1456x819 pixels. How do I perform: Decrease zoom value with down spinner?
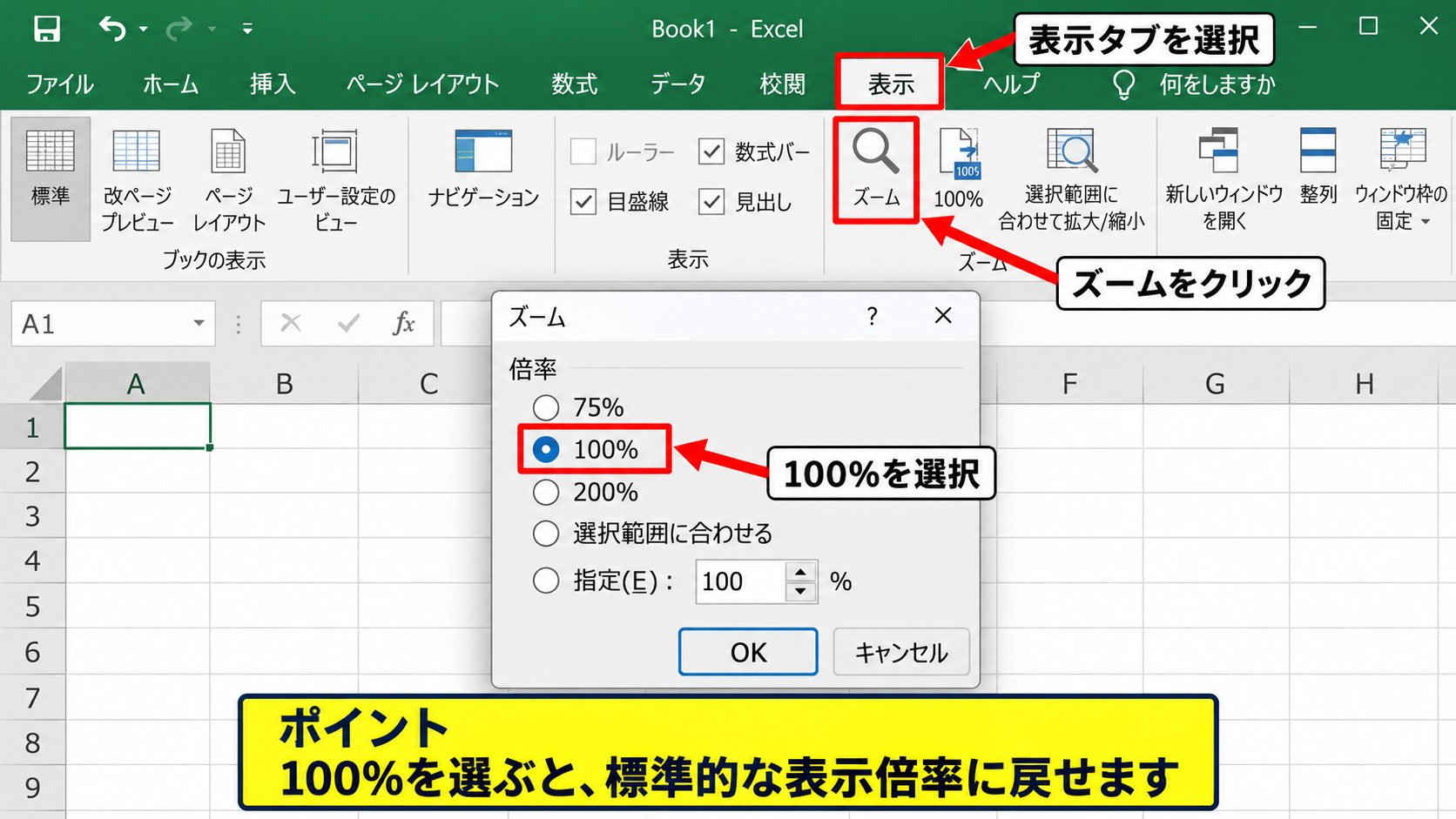click(800, 593)
